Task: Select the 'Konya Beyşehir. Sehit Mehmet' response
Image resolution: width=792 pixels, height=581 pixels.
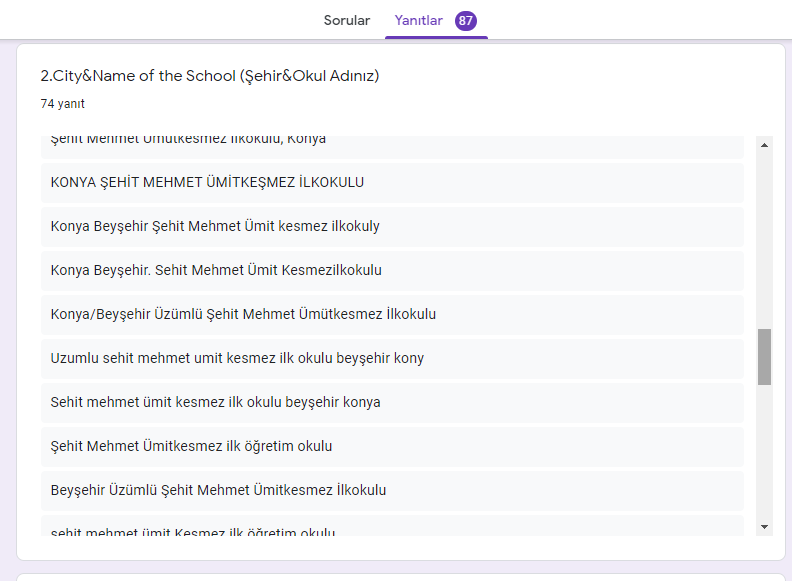Action: (216, 271)
